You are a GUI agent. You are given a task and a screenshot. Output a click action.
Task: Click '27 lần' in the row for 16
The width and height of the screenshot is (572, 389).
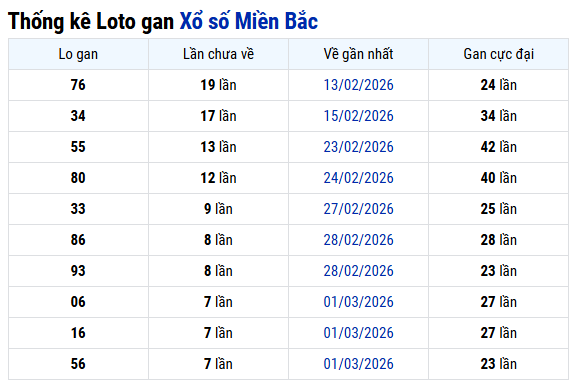point(499,333)
